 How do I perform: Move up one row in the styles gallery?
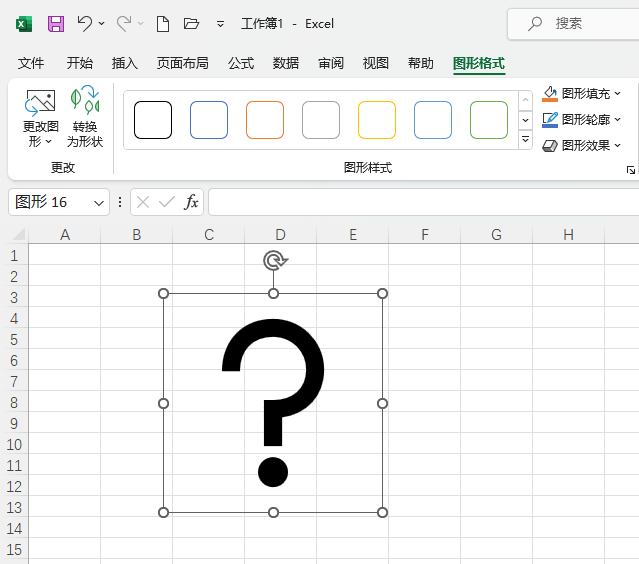[x=525, y=100]
